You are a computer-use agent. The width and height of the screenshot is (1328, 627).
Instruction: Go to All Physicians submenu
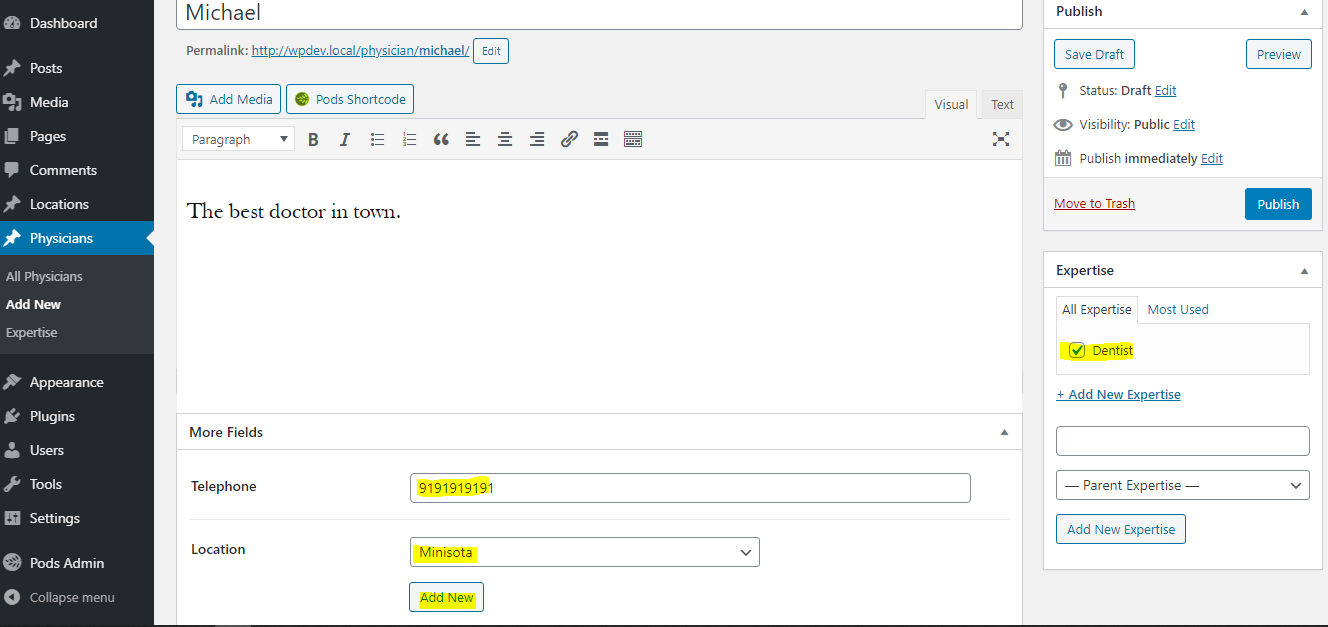click(x=44, y=276)
